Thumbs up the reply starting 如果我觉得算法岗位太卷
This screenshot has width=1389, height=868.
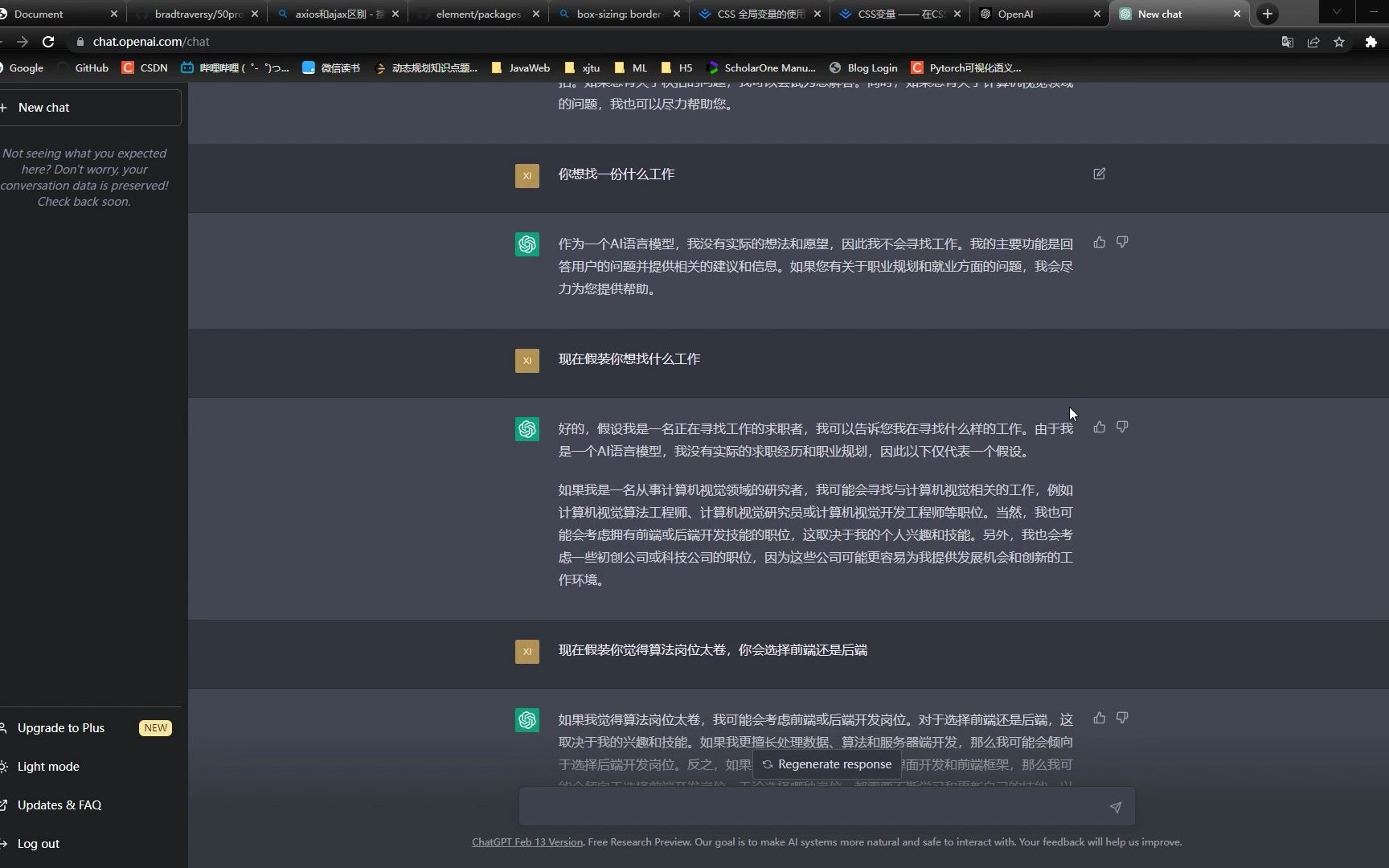pos(1099,718)
